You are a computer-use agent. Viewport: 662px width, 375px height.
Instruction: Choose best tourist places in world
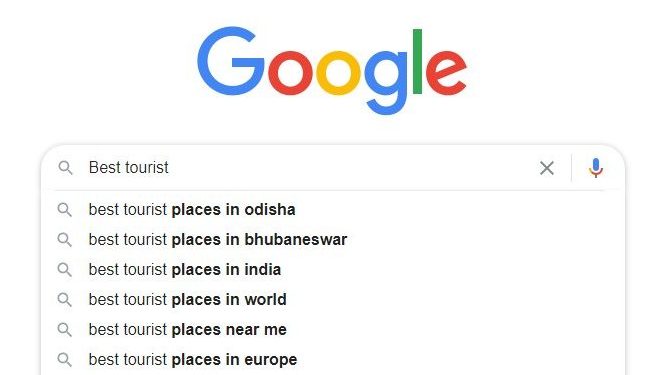[x=333, y=299]
